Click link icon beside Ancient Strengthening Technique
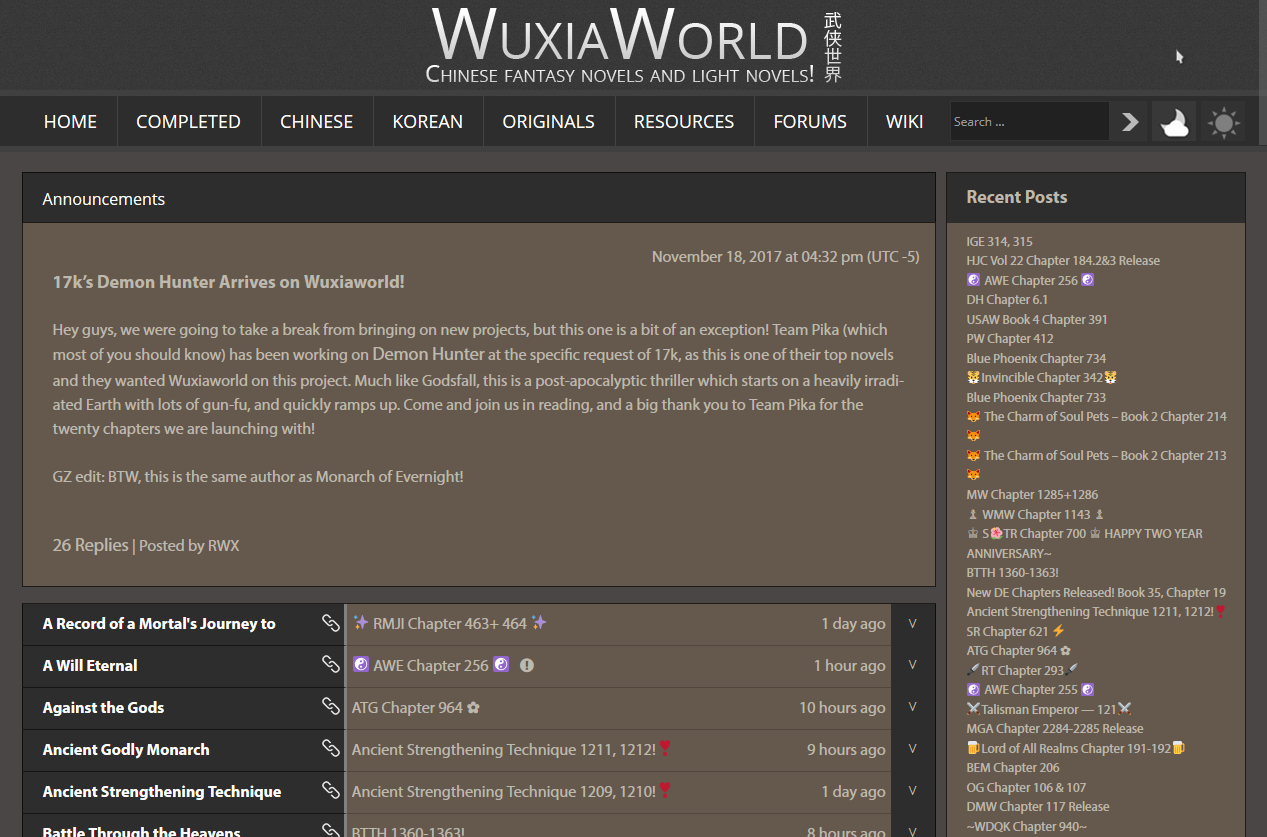Image resolution: width=1267 pixels, height=837 pixels. (x=331, y=791)
